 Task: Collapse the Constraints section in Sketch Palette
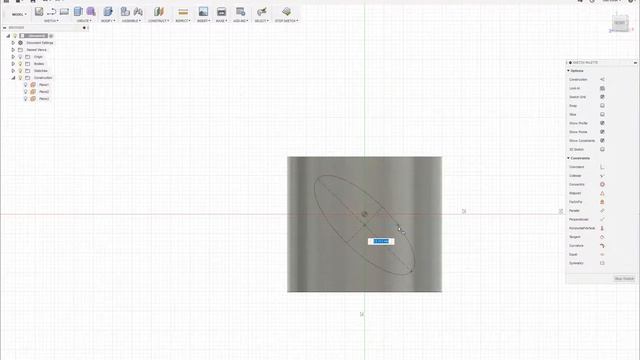tap(568, 158)
